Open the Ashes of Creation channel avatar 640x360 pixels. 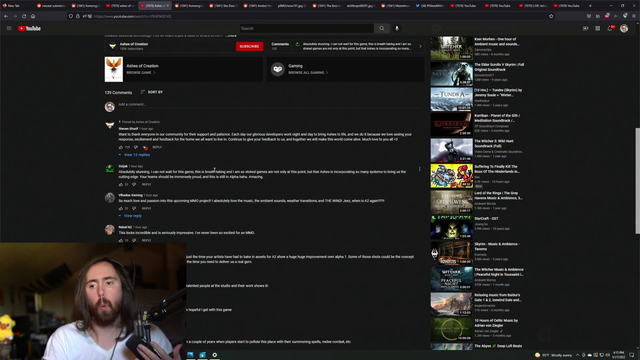pyautogui.click(x=112, y=46)
